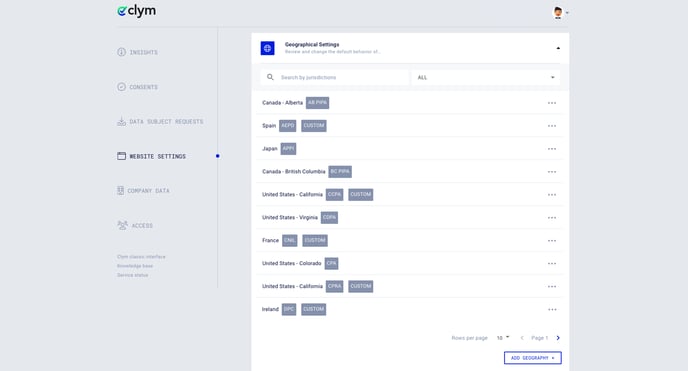Click the magnifier search icon
The width and height of the screenshot is (688, 371).
(270, 77)
